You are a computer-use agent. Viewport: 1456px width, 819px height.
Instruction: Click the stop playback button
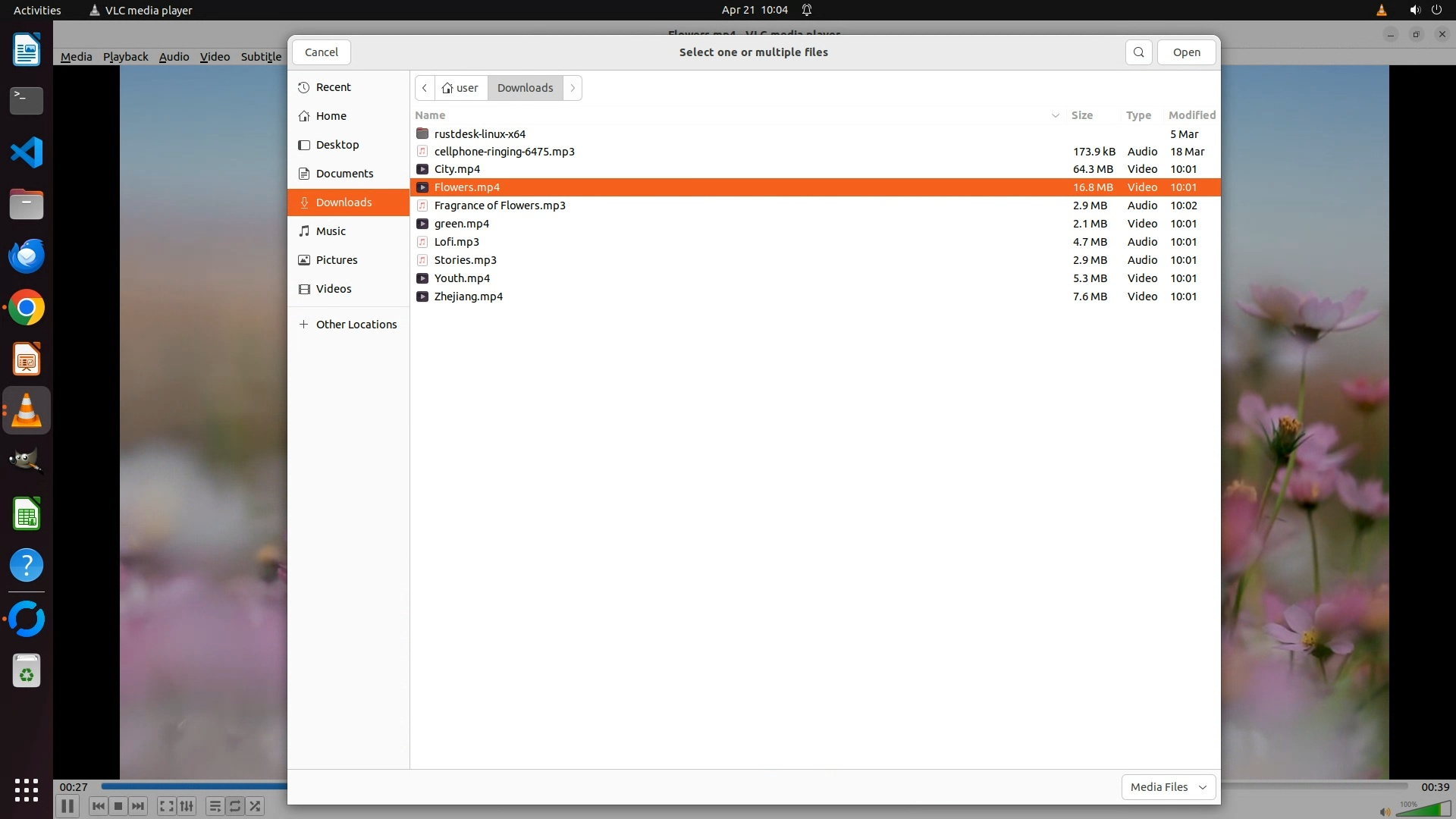(118, 806)
